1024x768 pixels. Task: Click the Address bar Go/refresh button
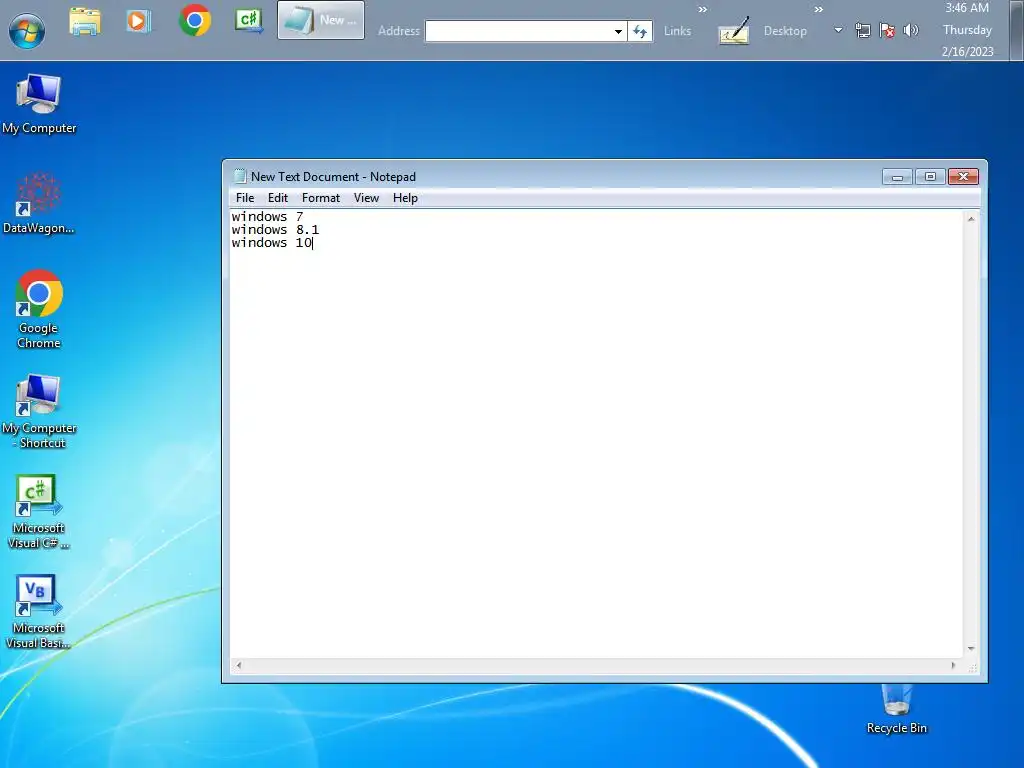[x=640, y=31]
